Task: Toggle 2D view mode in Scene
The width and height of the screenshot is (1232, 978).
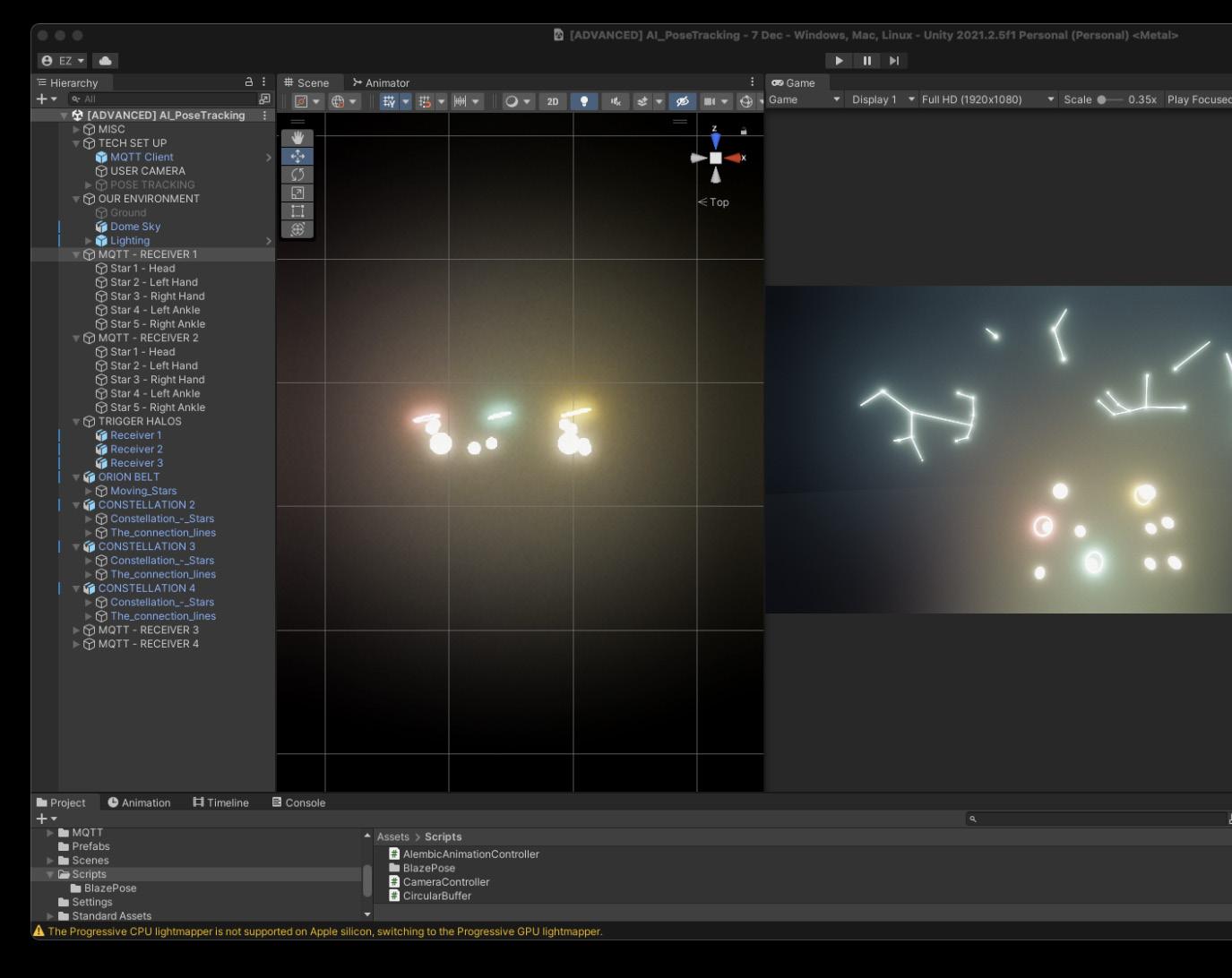Action: (553, 101)
